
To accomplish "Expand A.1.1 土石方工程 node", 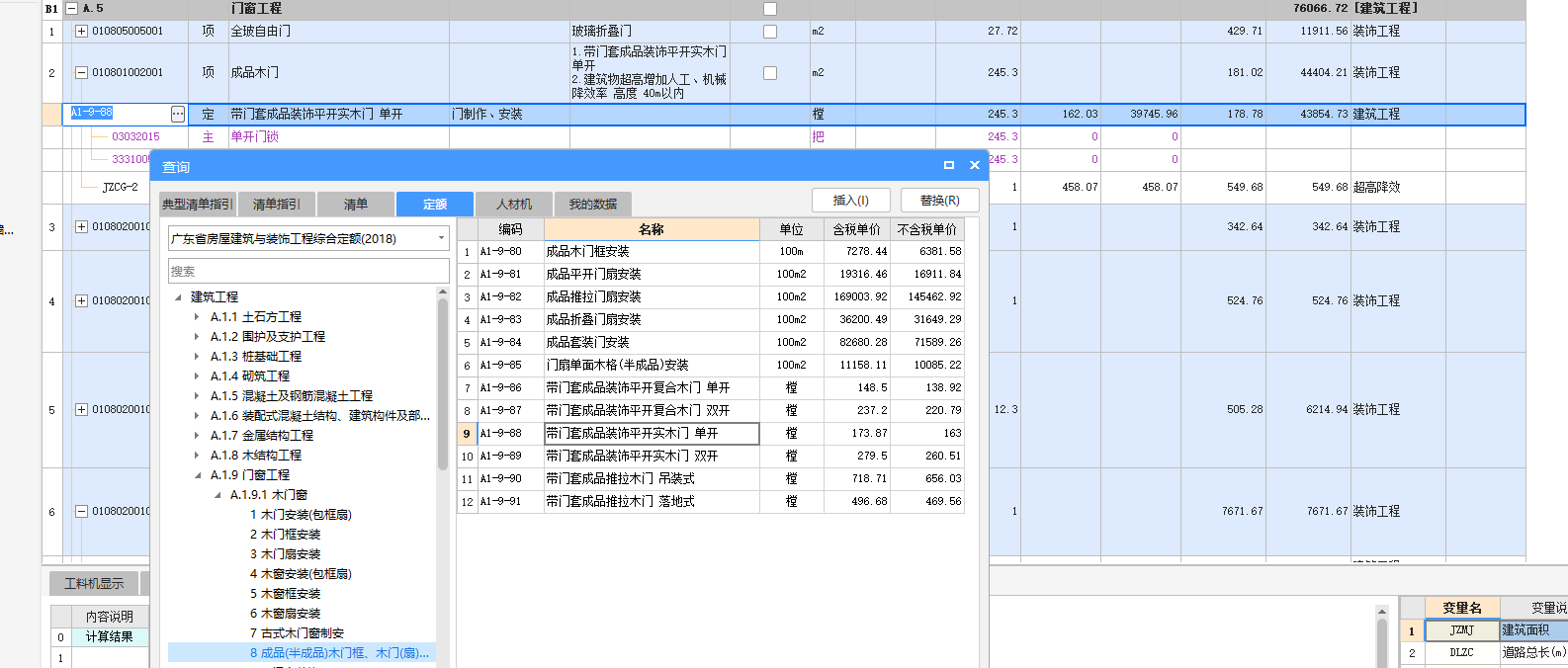I will click(x=197, y=317).
